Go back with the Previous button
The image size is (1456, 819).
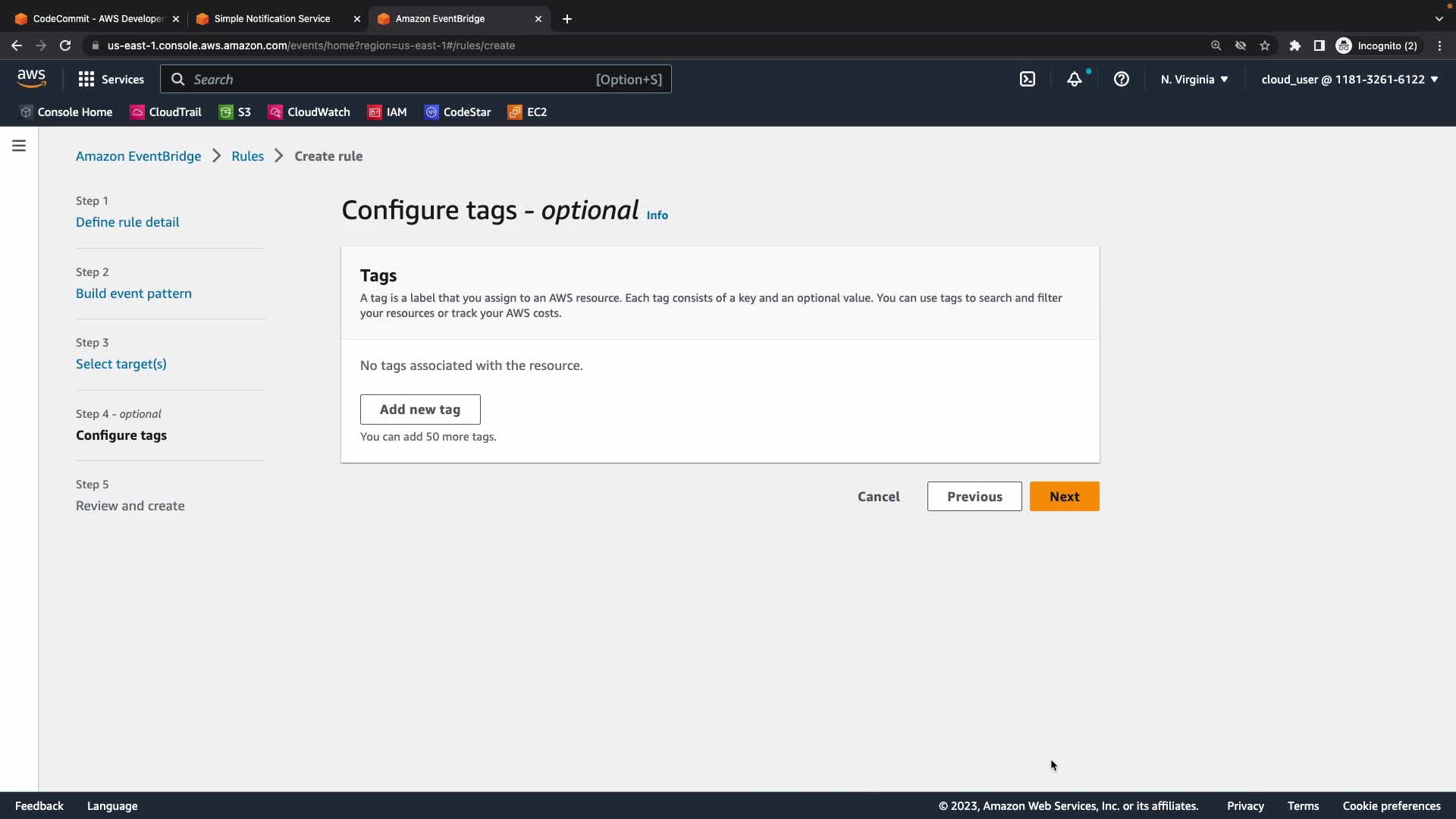pos(974,497)
